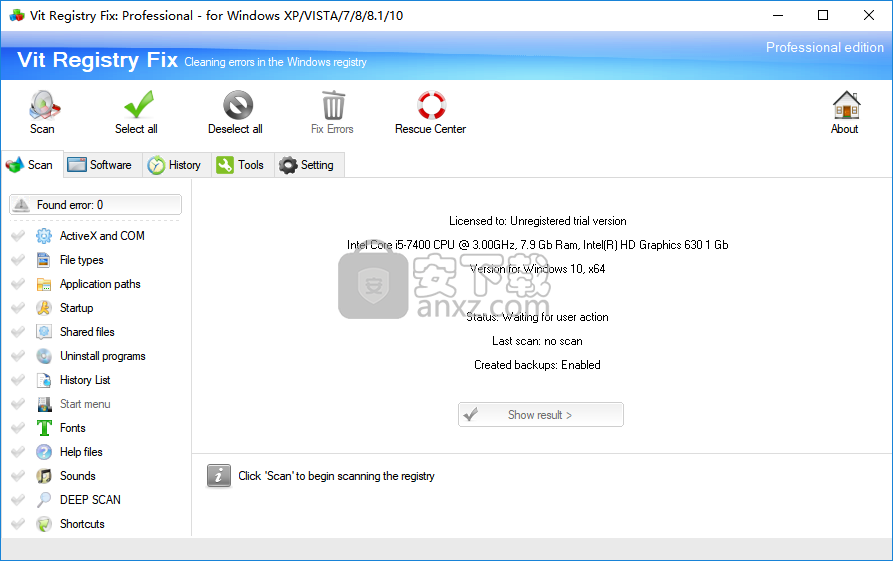
Task: Toggle the Start menu checkmark
Action: 18,403
